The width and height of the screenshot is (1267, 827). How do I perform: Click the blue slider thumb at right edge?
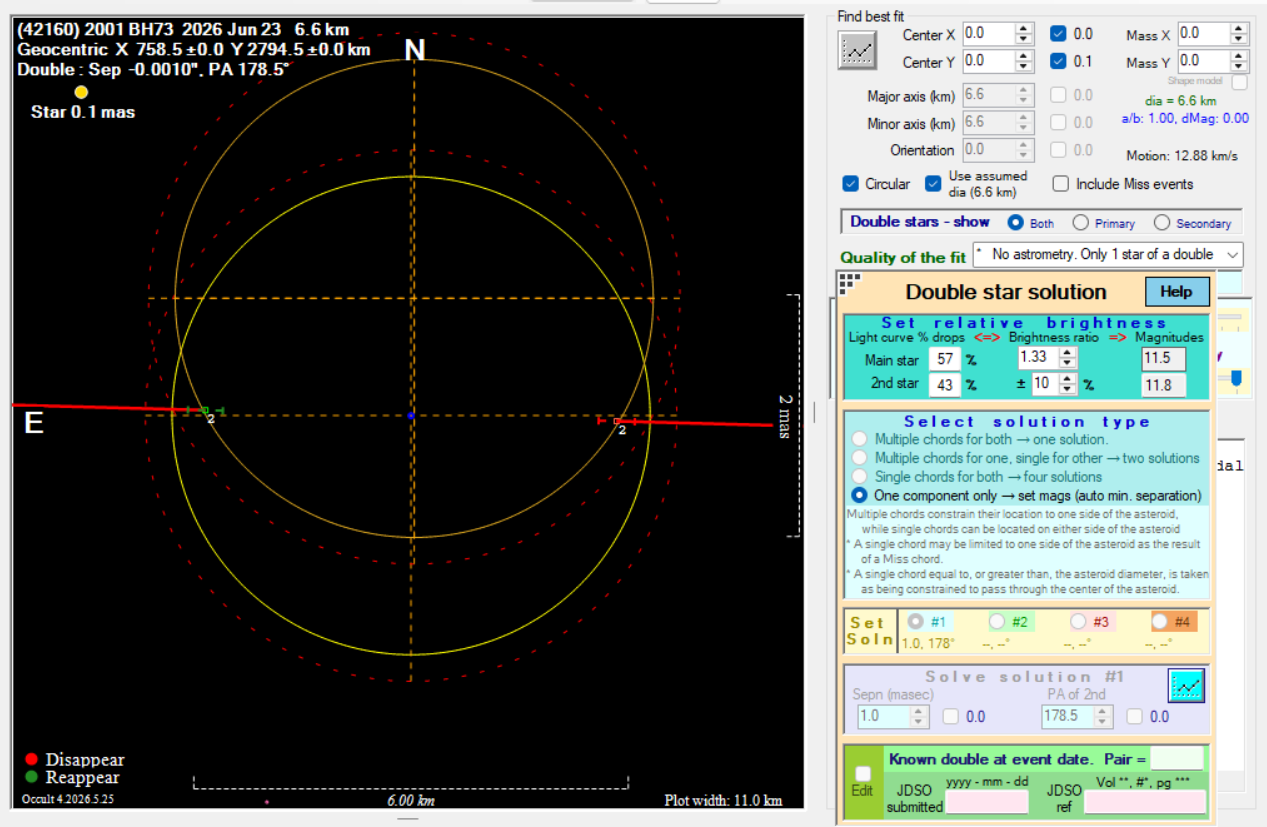point(1237,378)
